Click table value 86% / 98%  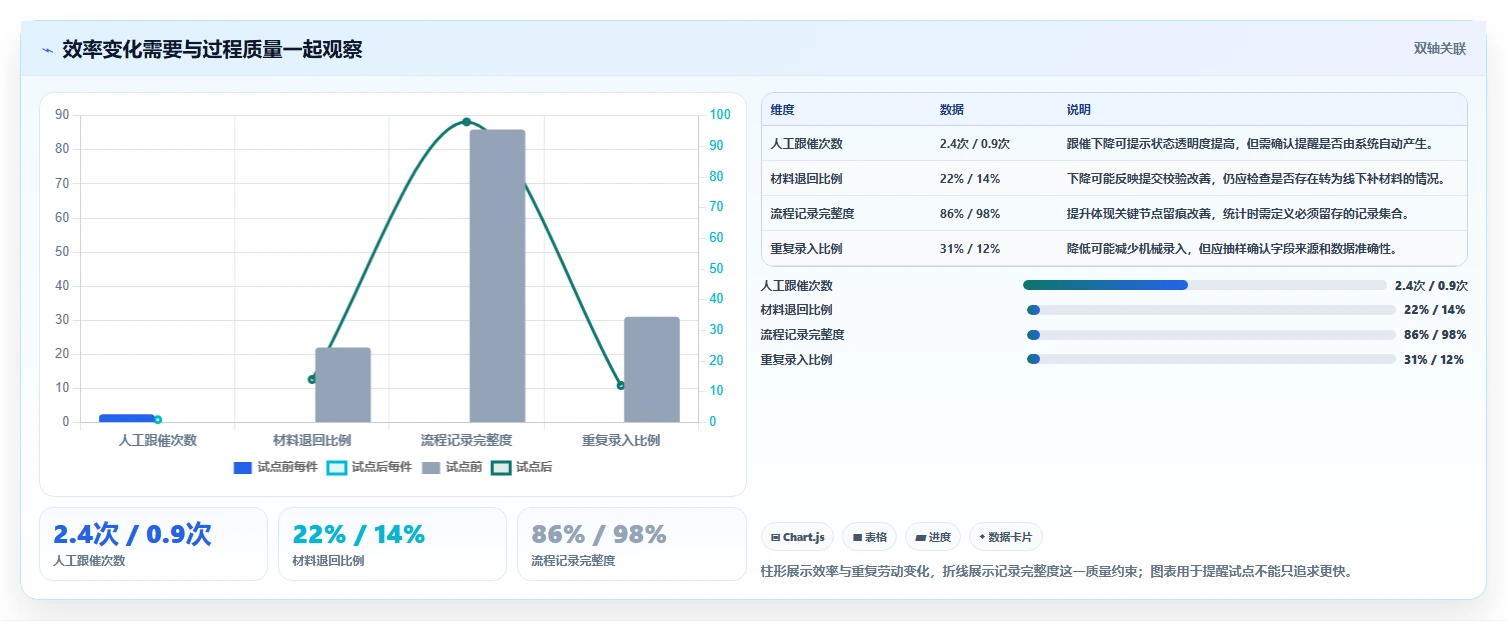970,214
